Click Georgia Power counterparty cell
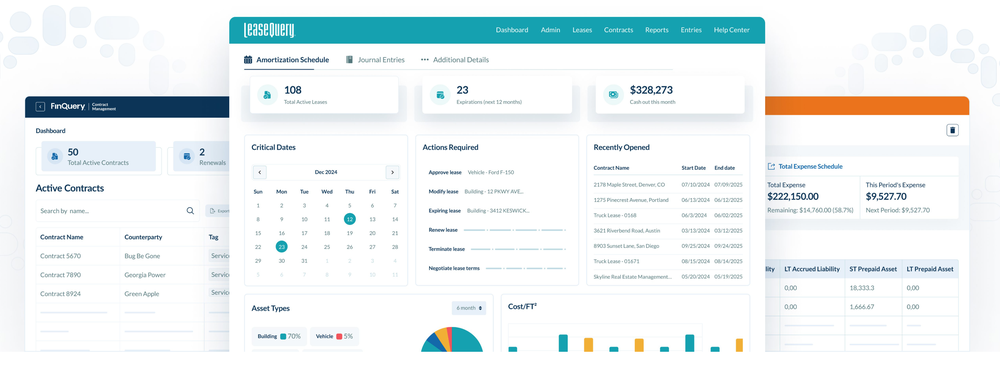This screenshot has width=1000, height=383. 146,275
